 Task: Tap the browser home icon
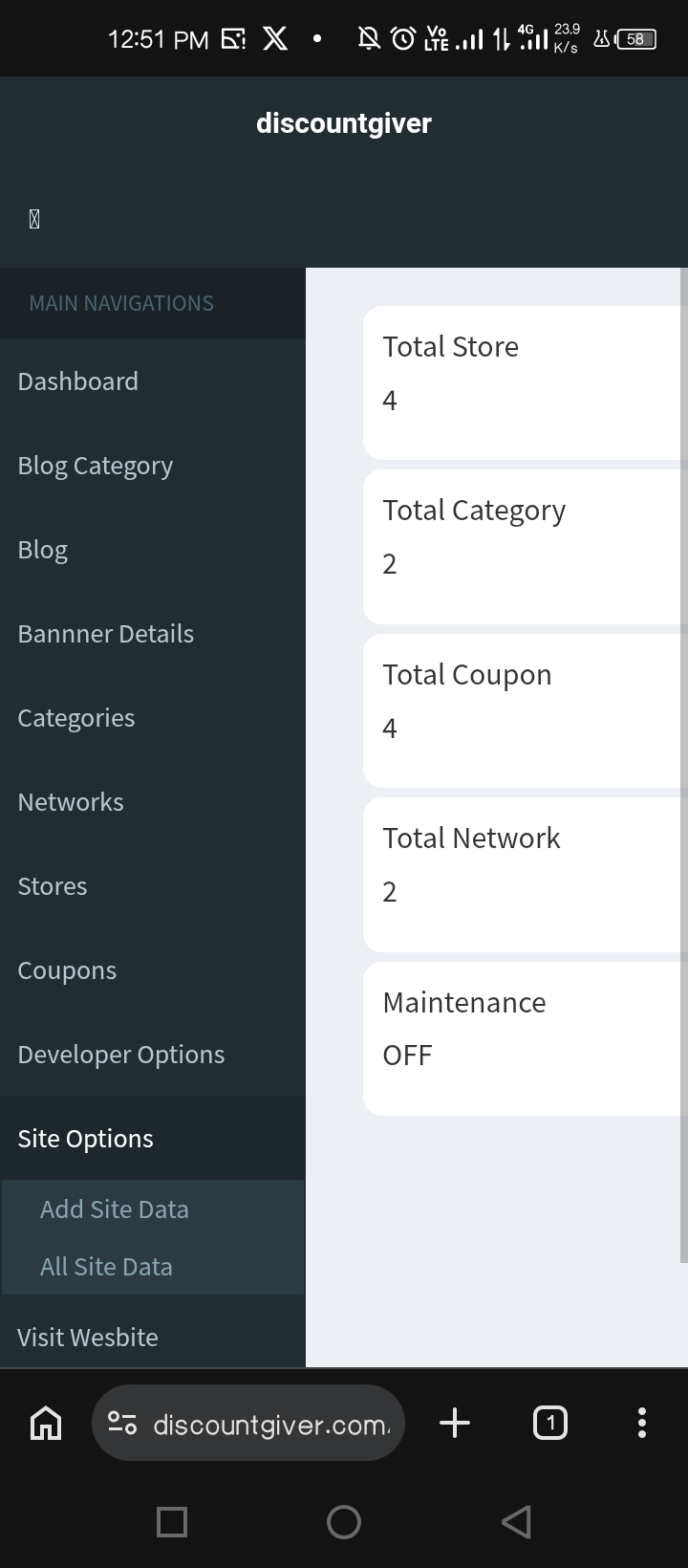pos(46,1423)
